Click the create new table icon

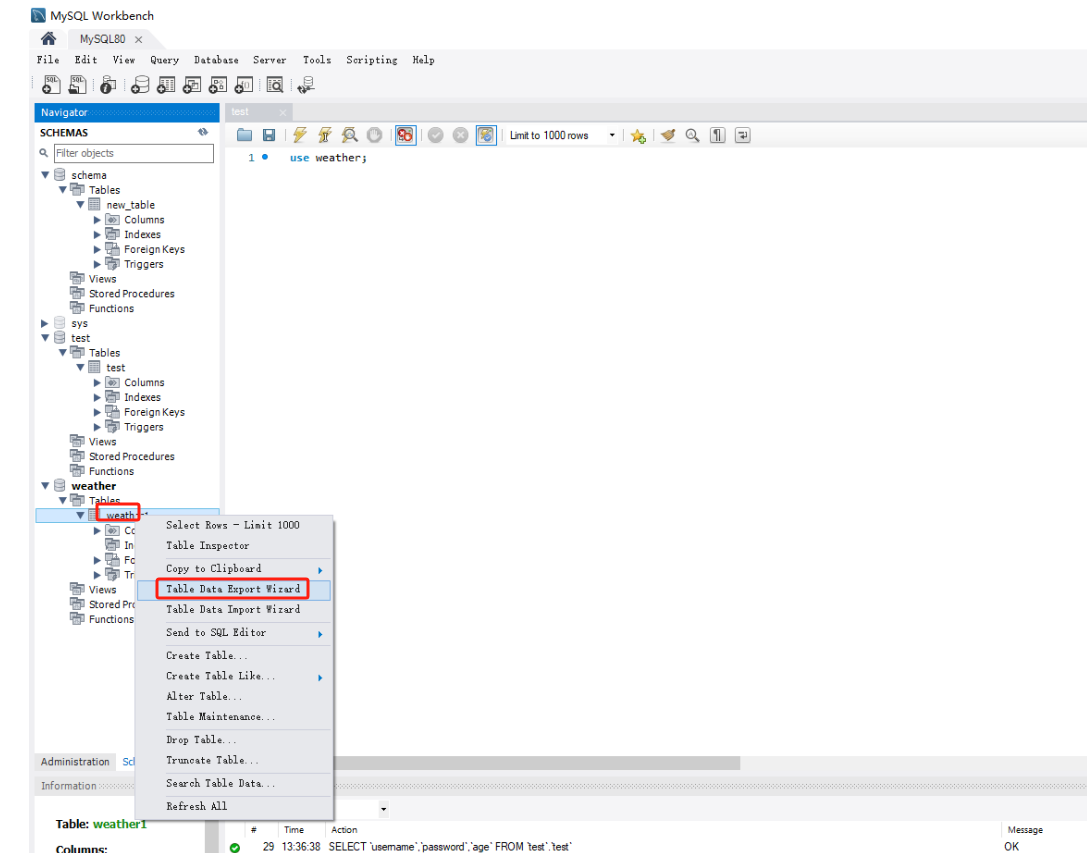point(166,85)
